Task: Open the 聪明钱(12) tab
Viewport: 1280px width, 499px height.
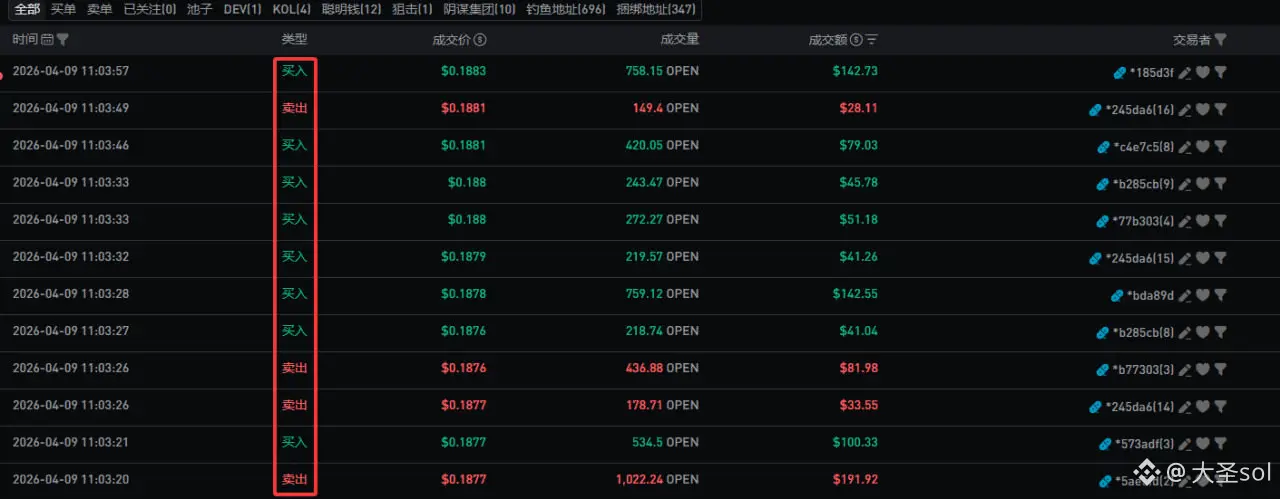Action: pyautogui.click(x=351, y=9)
